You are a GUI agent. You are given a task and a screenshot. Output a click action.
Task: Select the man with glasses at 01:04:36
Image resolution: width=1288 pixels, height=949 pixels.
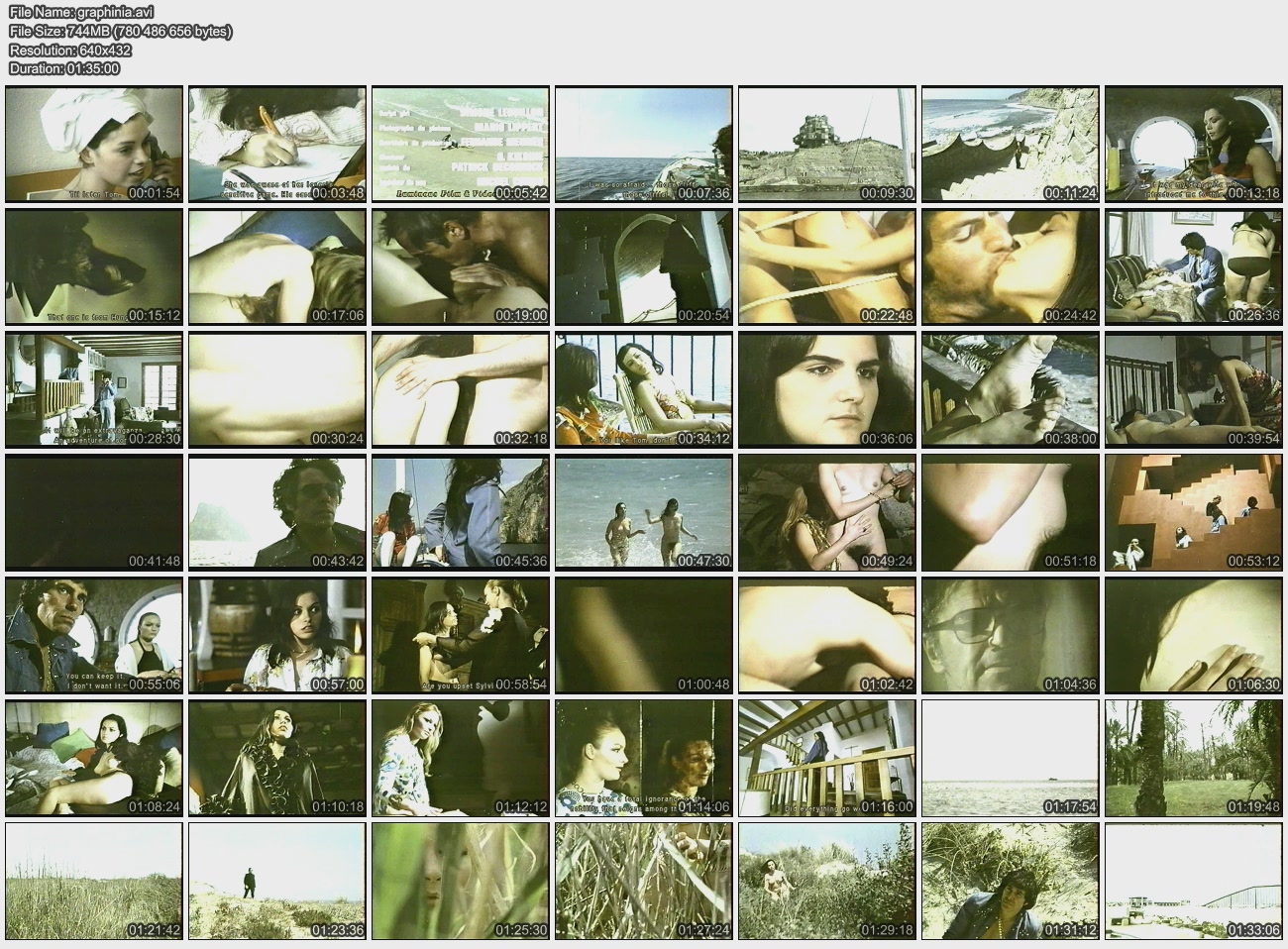[x=1011, y=636]
